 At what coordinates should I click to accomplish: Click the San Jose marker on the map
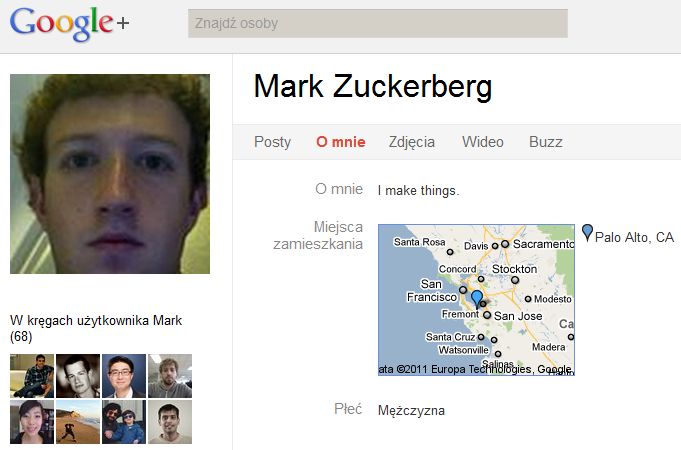tap(487, 315)
